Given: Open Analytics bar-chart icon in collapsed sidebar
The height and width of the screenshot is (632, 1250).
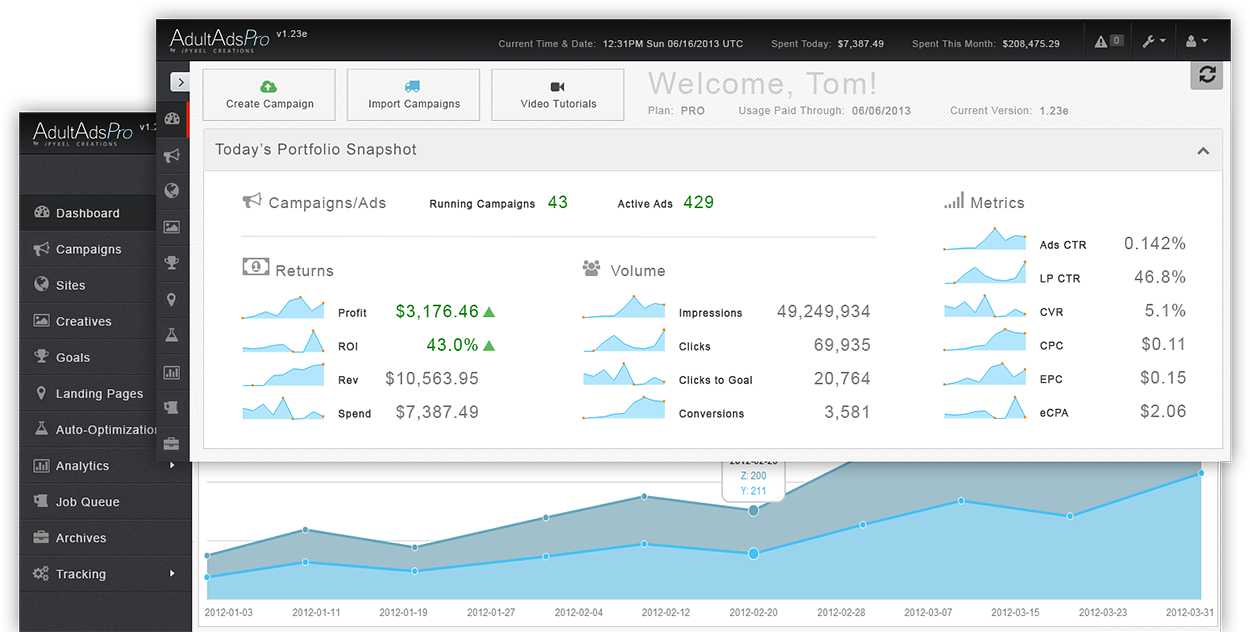Looking at the screenshot, I should coord(172,372).
